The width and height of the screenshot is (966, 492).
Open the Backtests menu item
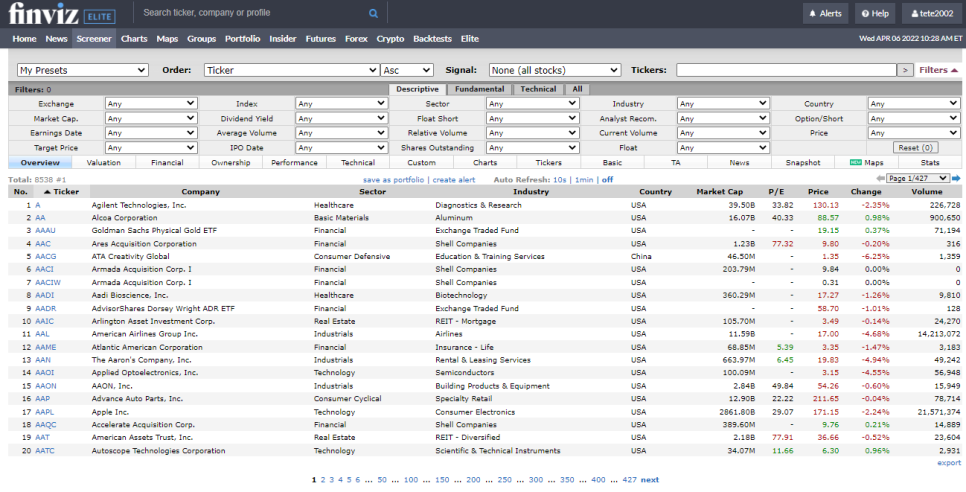pyautogui.click(x=432, y=39)
